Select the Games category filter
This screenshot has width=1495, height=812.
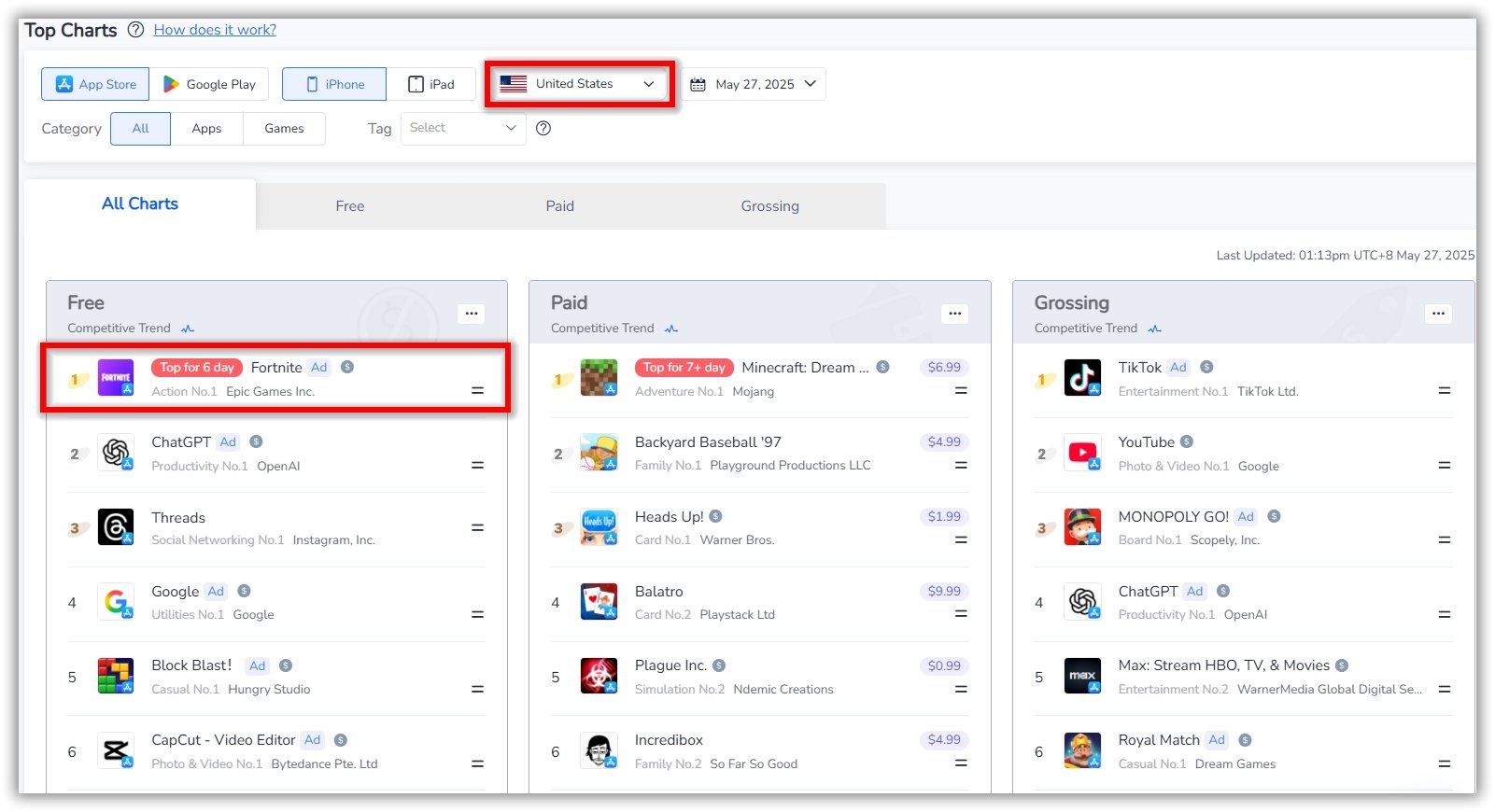pyautogui.click(x=284, y=129)
